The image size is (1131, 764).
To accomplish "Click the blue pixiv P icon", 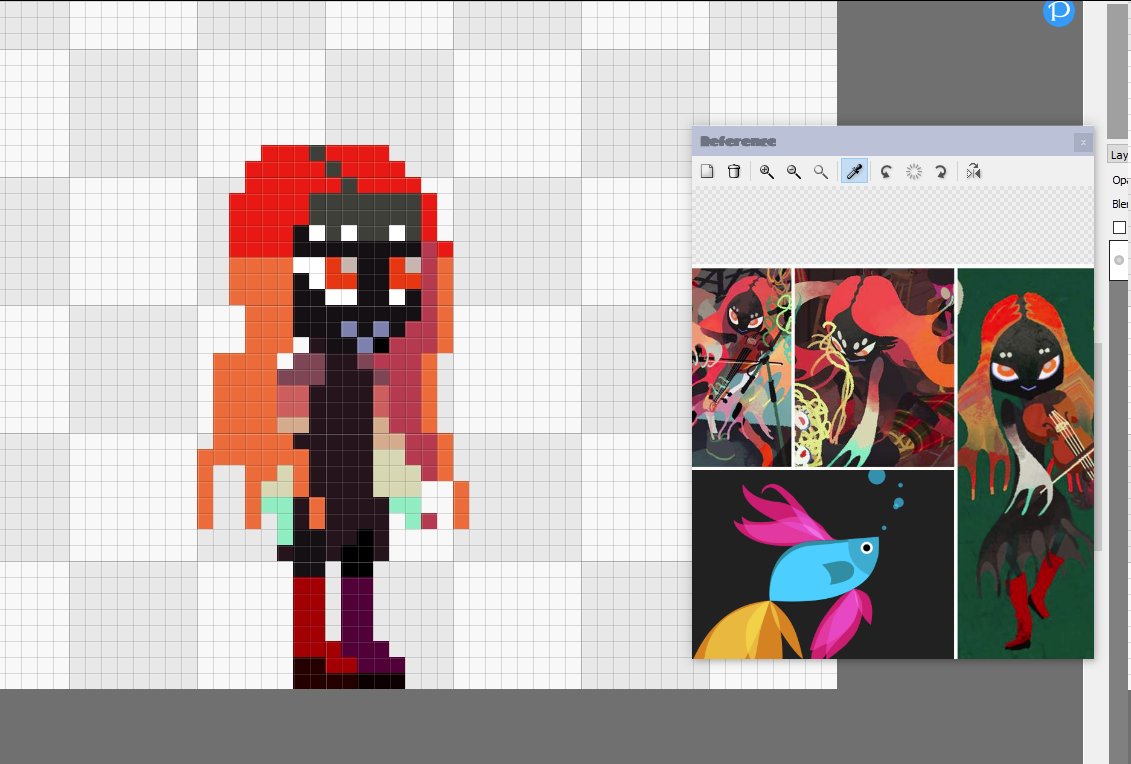I will [1059, 11].
